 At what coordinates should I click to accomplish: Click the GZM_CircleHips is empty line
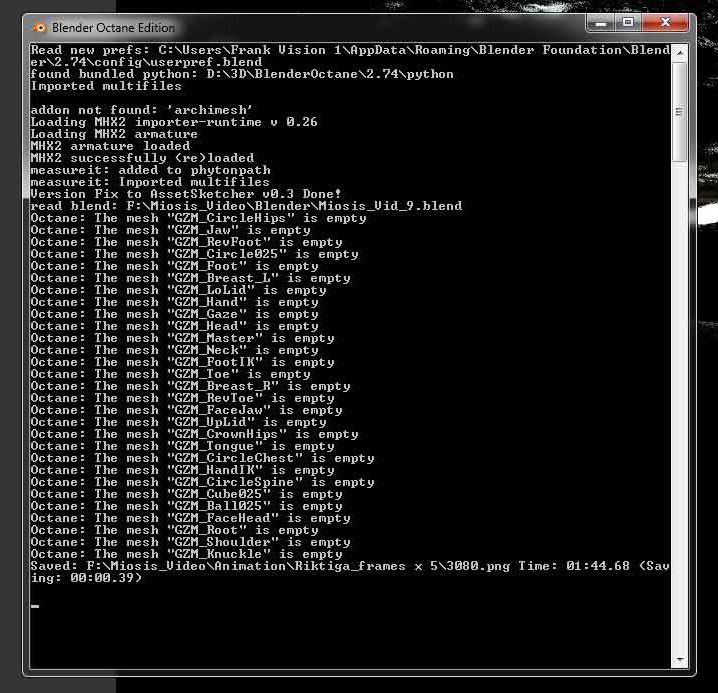pos(198,218)
